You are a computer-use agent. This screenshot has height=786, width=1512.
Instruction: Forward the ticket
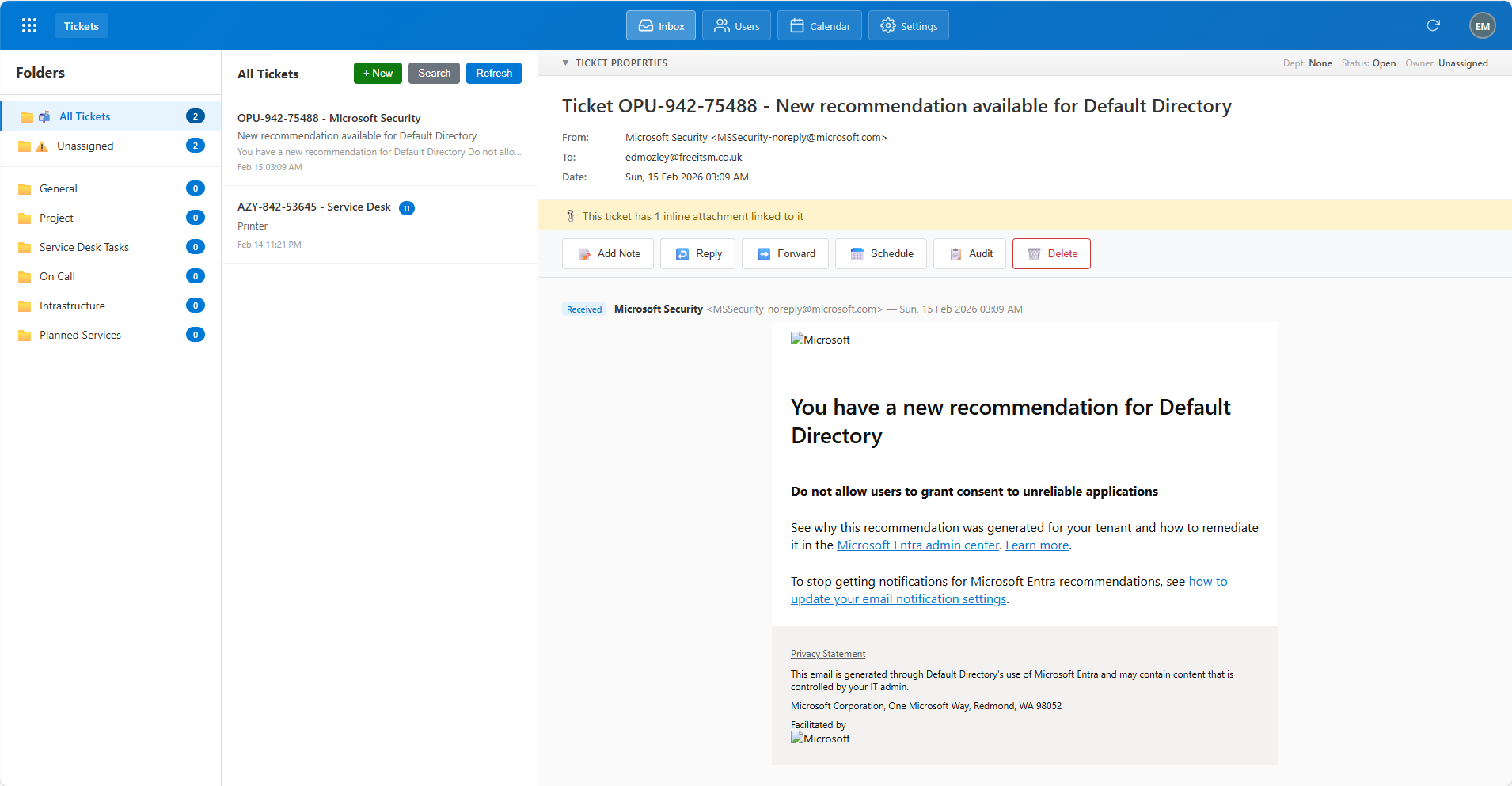tap(785, 254)
